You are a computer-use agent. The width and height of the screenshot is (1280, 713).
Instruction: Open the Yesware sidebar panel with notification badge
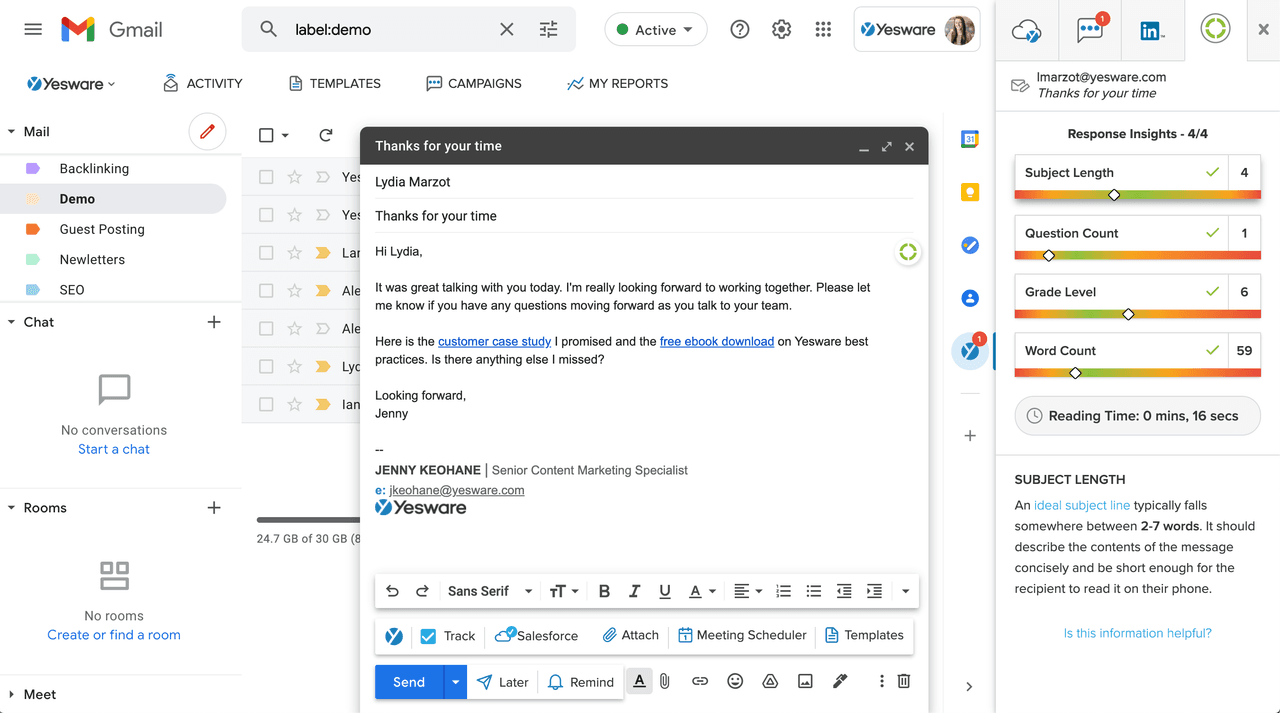click(x=969, y=351)
